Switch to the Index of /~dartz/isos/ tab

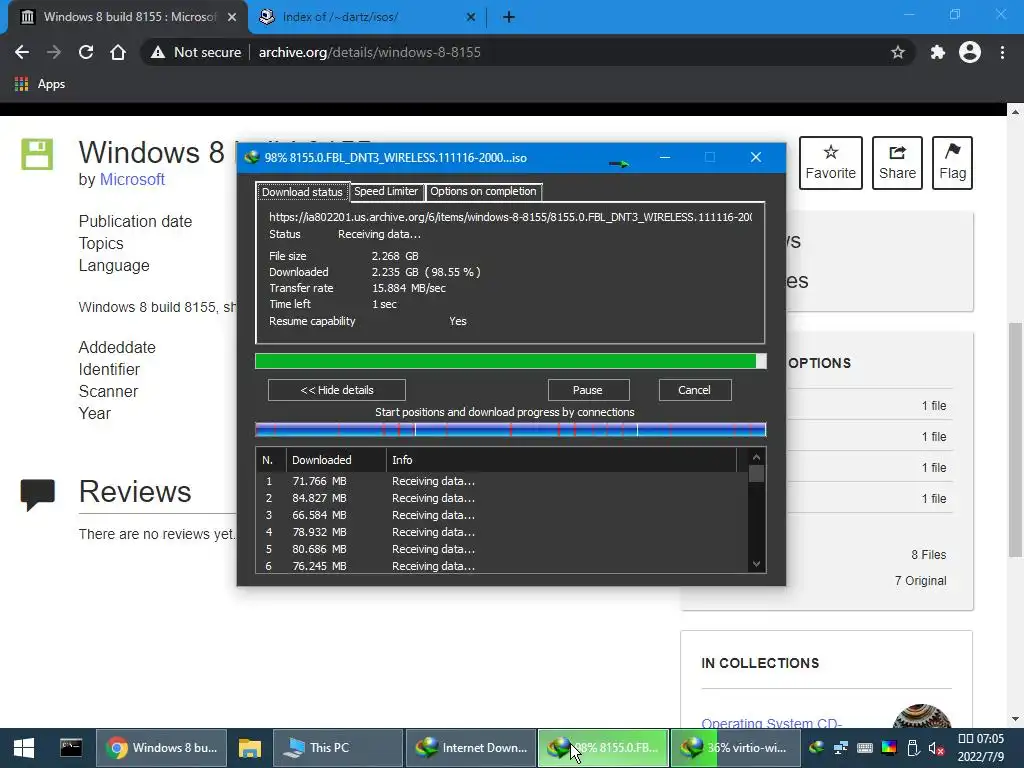pos(366,17)
